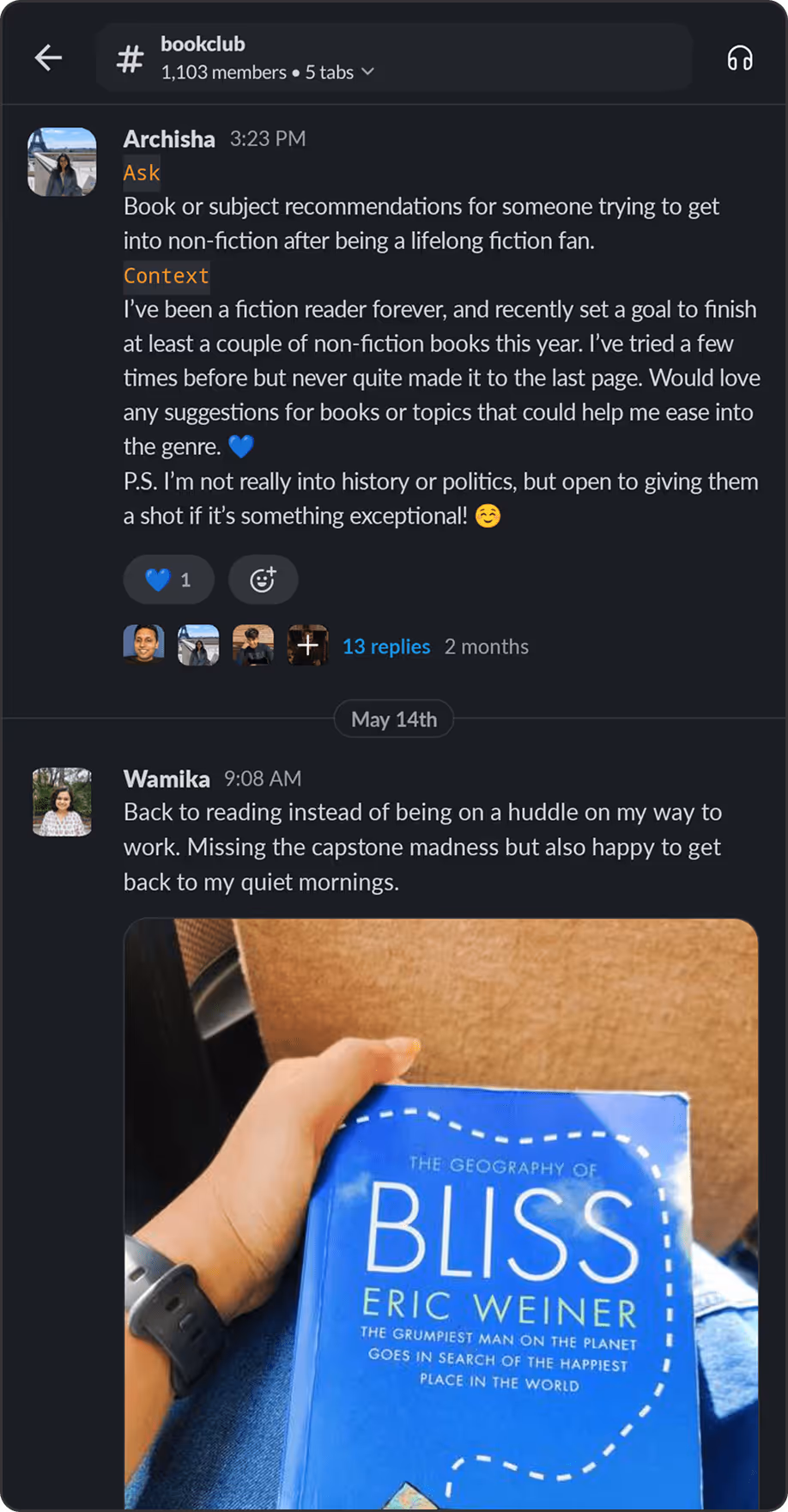
Task: Open the 13 replies thread
Action: (x=386, y=647)
